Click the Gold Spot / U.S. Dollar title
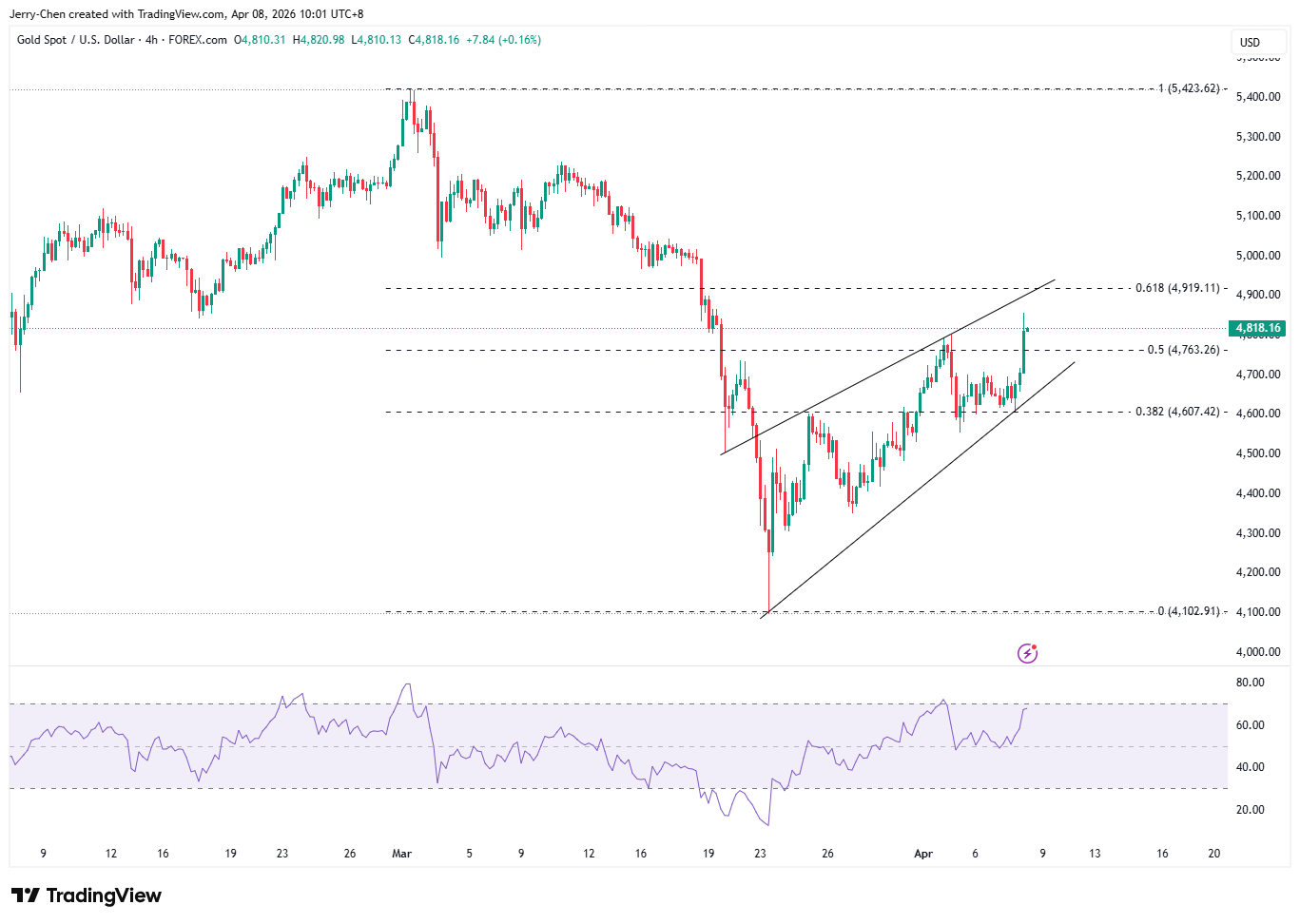 tap(73, 40)
